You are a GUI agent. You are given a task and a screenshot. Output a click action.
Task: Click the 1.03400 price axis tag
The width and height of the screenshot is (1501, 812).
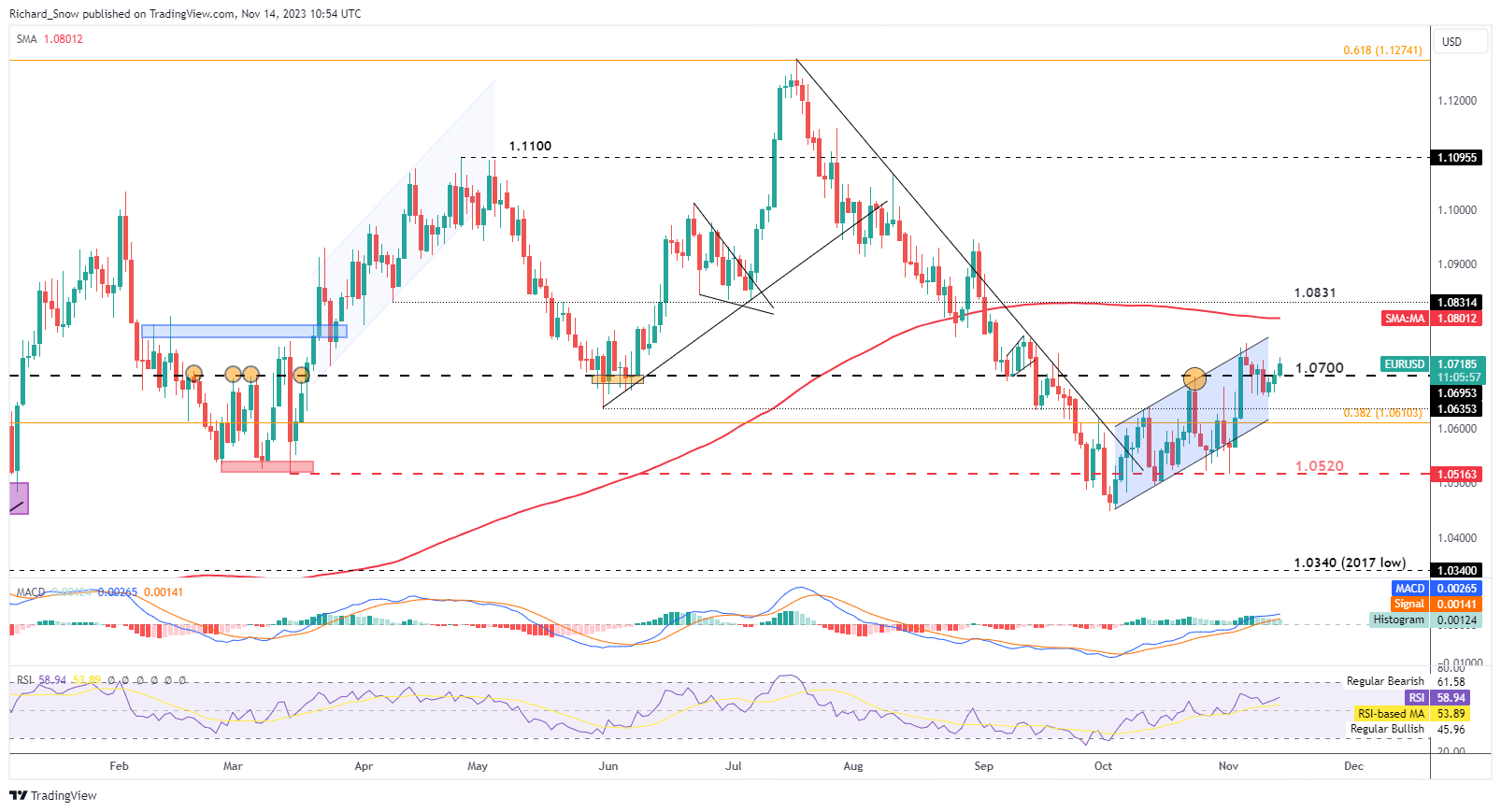[1457, 571]
